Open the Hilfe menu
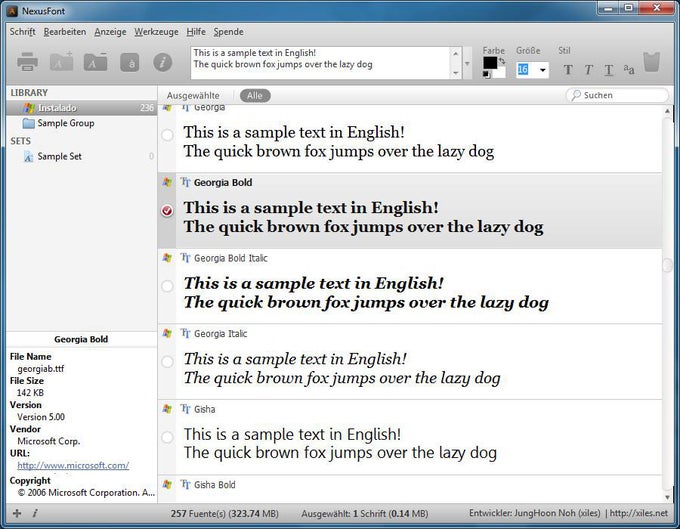The width and height of the screenshot is (680, 529). (x=196, y=32)
